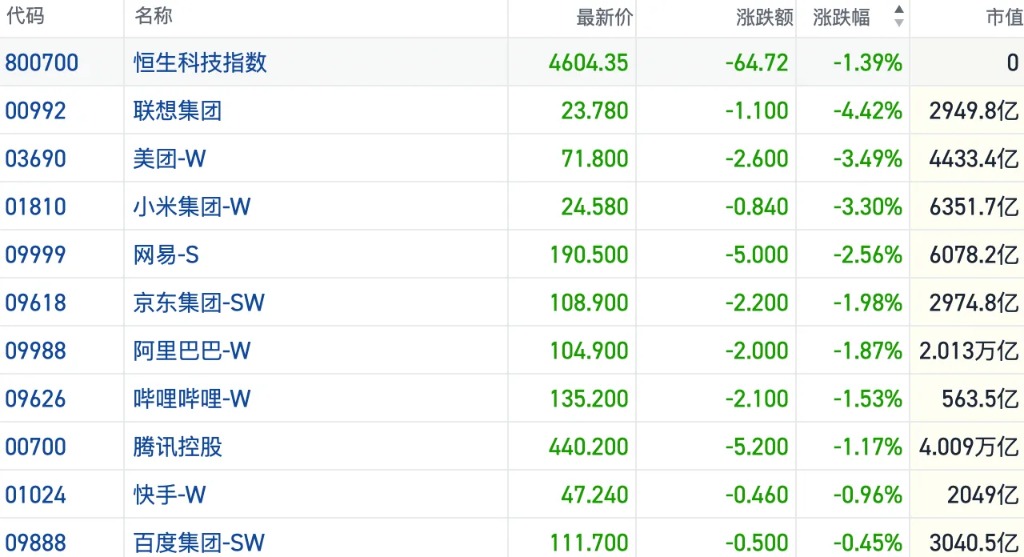Select market cap 4433.4亿
This screenshot has width=1024, height=557.
tap(974, 159)
